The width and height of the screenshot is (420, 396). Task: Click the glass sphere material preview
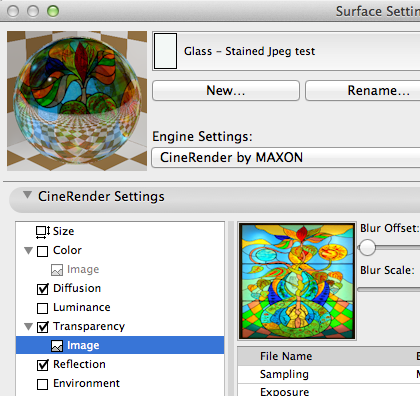pyautogui.click(x=77, y=101)
